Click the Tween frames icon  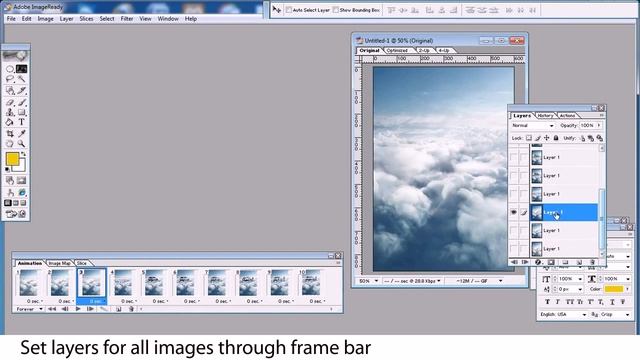pos(104,309)
